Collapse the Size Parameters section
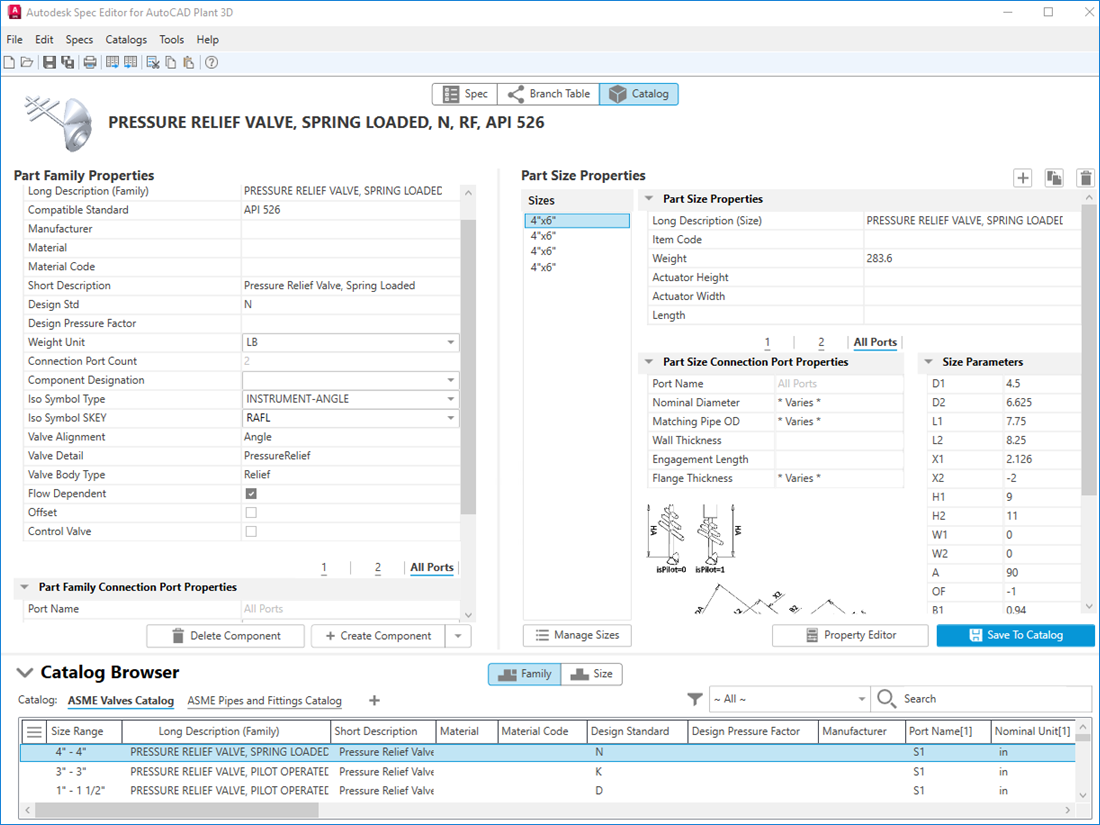Image resolution: width=1100 pixels, height=825 pixels. (928, 362)
